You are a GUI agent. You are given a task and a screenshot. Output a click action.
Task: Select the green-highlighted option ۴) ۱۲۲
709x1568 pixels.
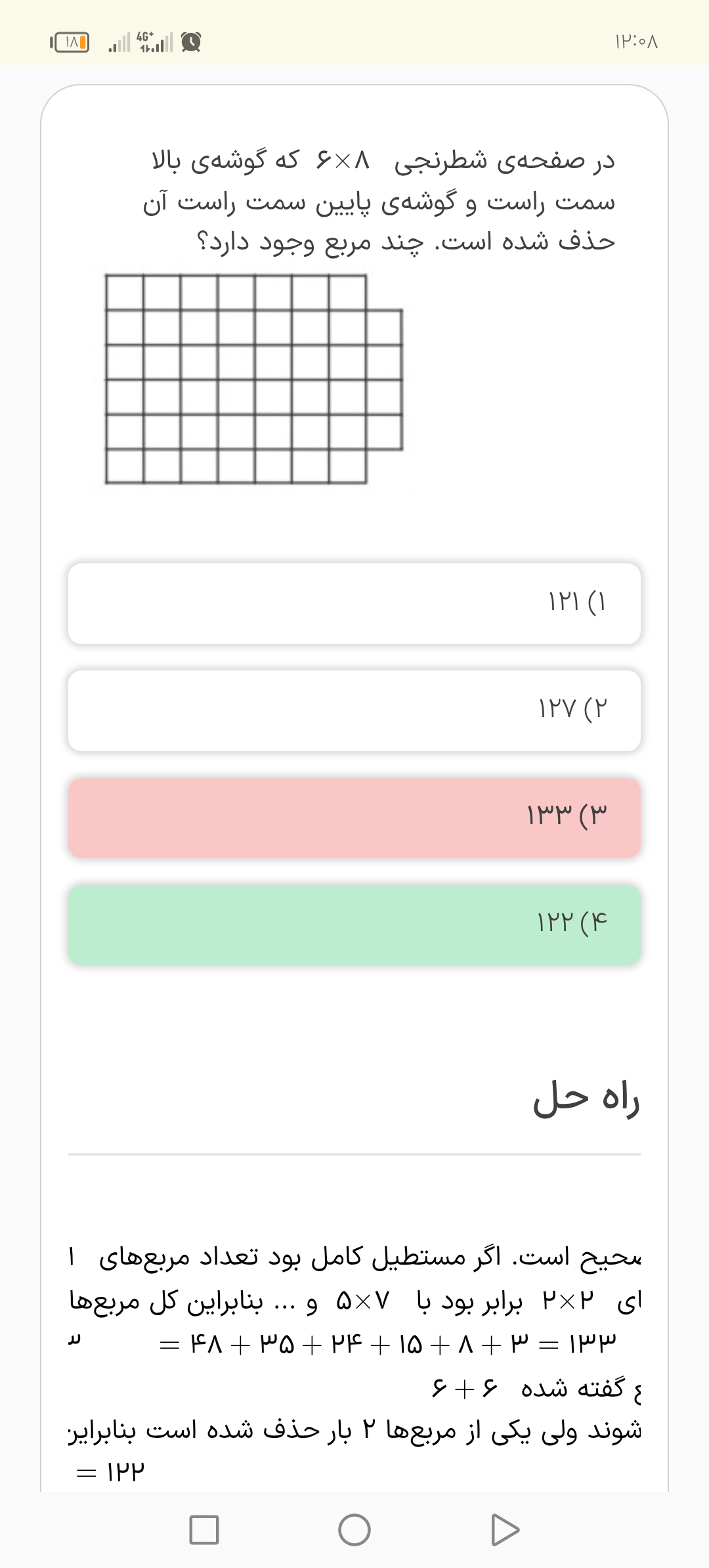(354, 925)
